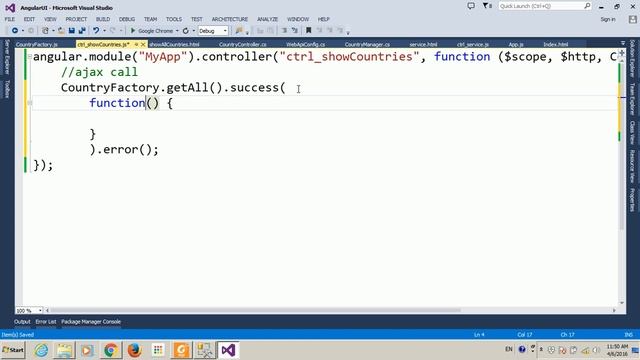Click the Open File folder icon
Image resolution: width=640 pixels, height=360 pixels.
coord(61,31)
